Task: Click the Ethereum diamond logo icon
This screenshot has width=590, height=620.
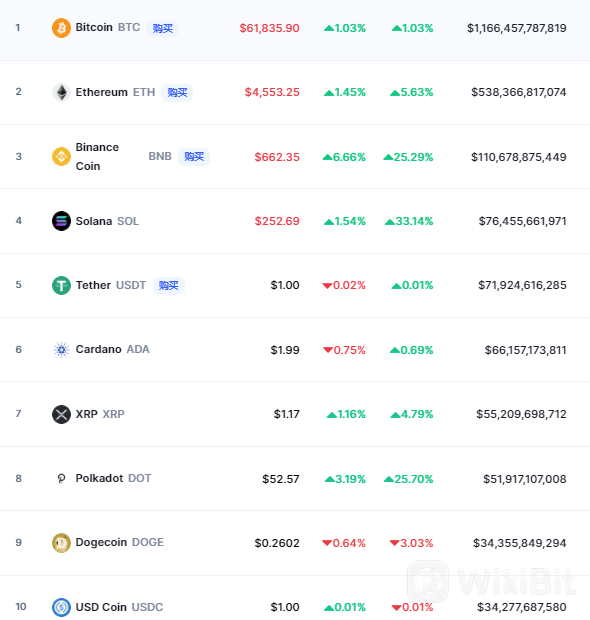Action: pyautogui.click(x=61, y=93)
